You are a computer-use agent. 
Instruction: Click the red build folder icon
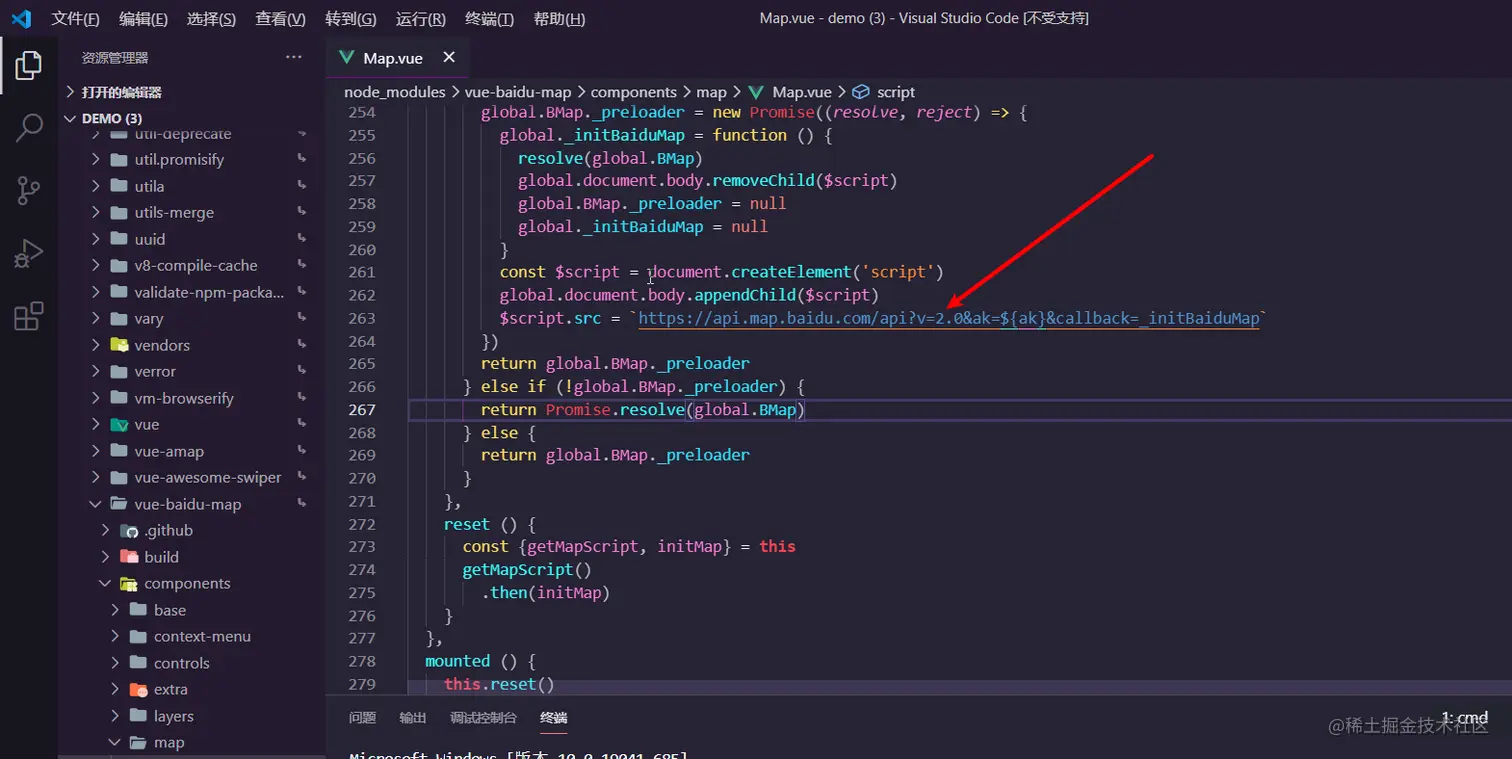(x=129, y=557)
